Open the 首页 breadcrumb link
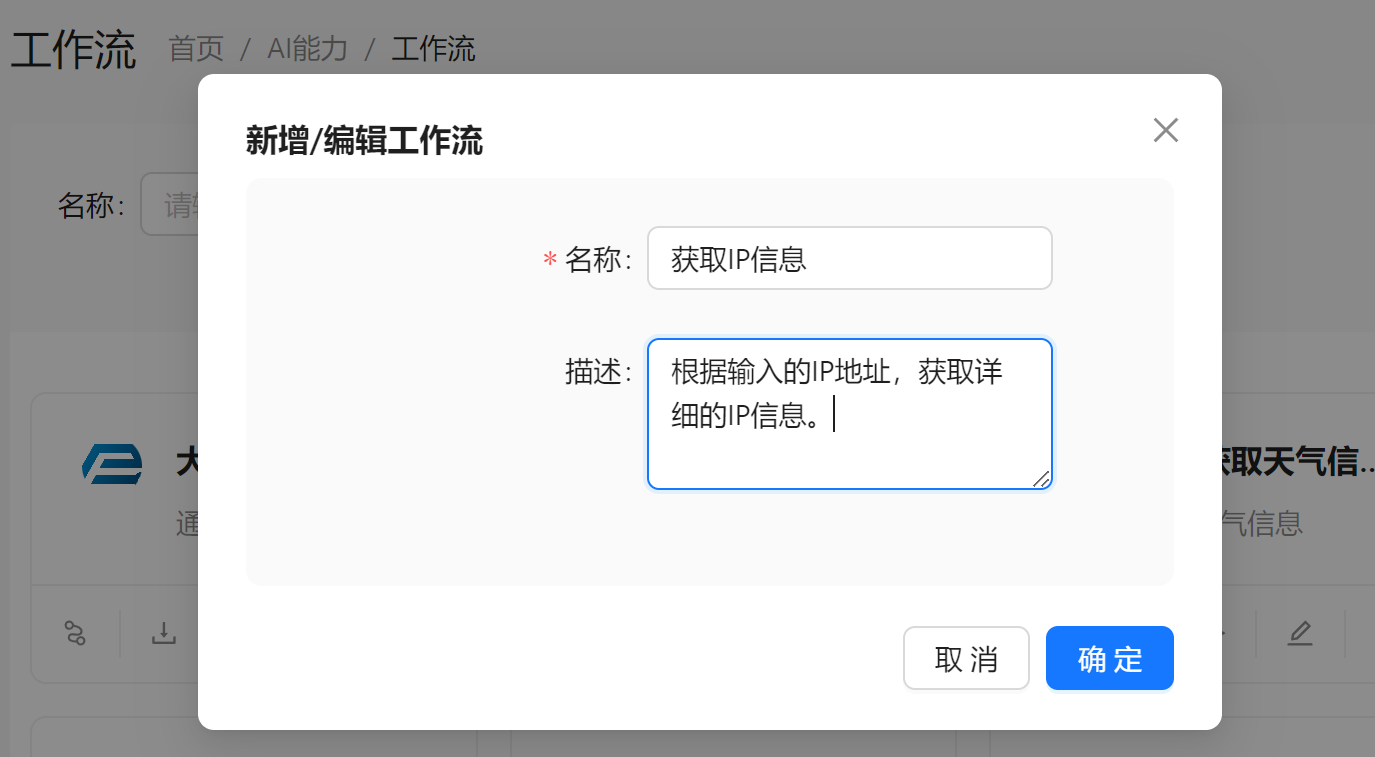Screen dimensions: 1375x757 click(196, 49)
